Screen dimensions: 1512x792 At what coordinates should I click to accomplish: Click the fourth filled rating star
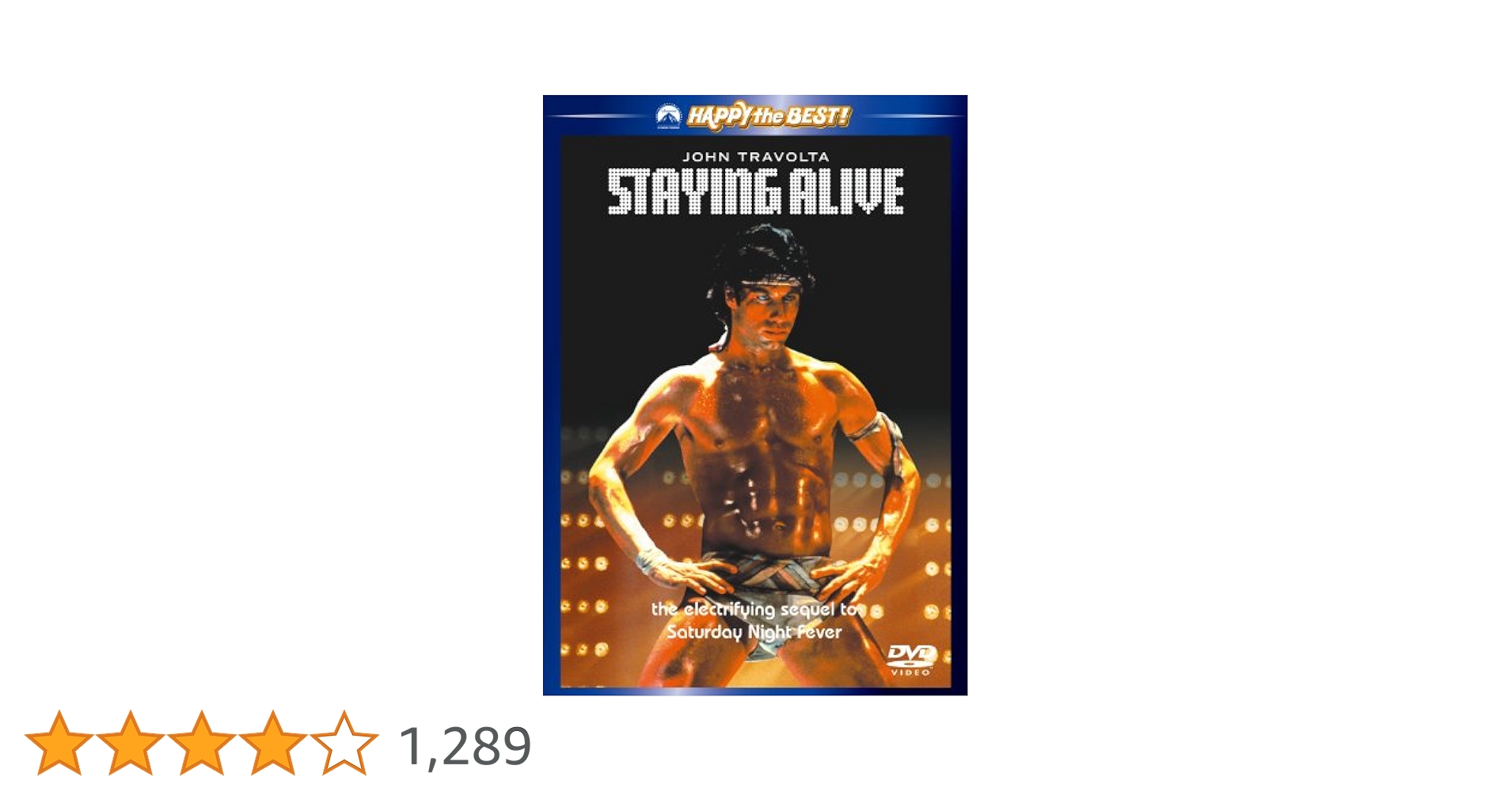[272, 743]
